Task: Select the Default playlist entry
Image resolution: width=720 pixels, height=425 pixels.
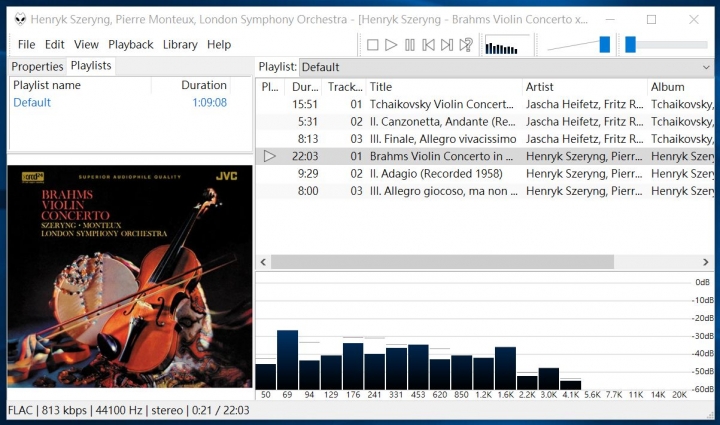Action: (x=32, y=102)
